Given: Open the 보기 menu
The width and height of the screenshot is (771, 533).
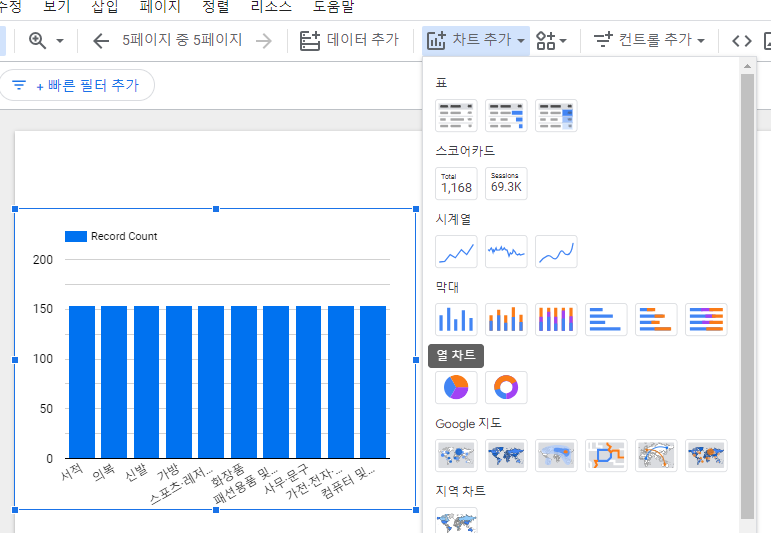Looking at the screenshot, I should click(x=57, y=6).
